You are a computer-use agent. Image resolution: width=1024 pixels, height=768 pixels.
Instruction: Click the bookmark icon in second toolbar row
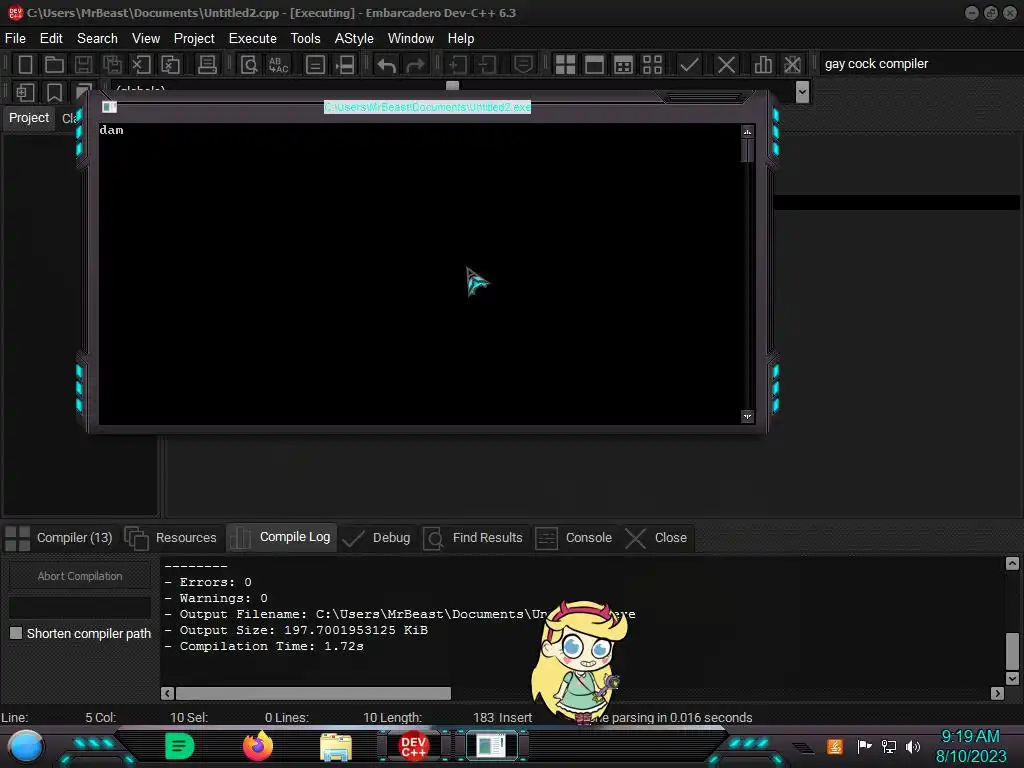click(54, 92)
